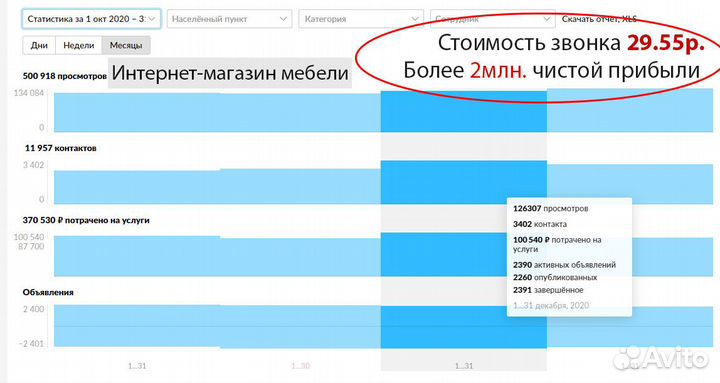Click the '-2 401' axis value
This screenshot has width=720, height=383.
pyautogui.click(x=32, y=344)
